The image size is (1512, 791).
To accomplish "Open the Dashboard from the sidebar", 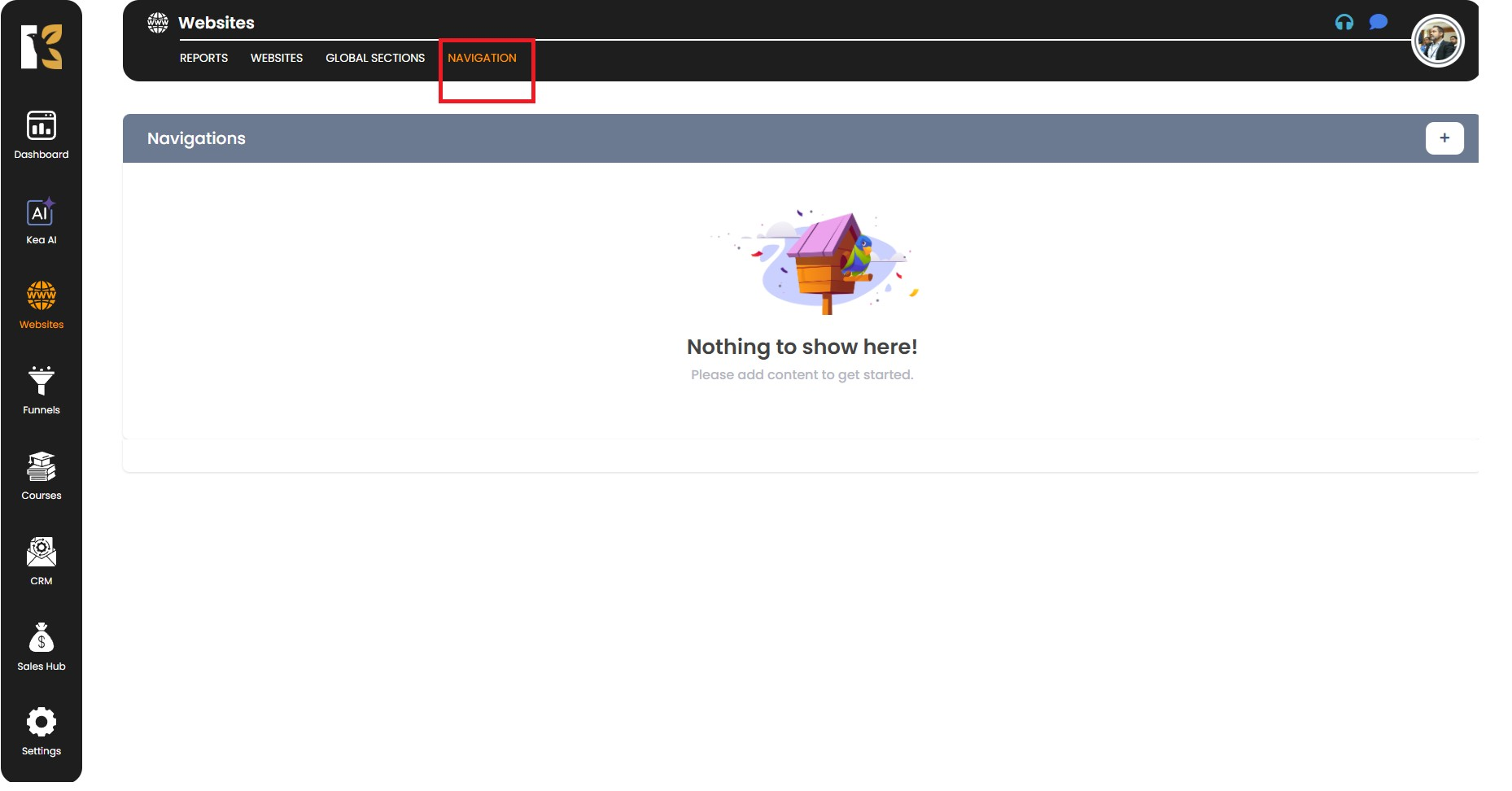I will 42,134.
